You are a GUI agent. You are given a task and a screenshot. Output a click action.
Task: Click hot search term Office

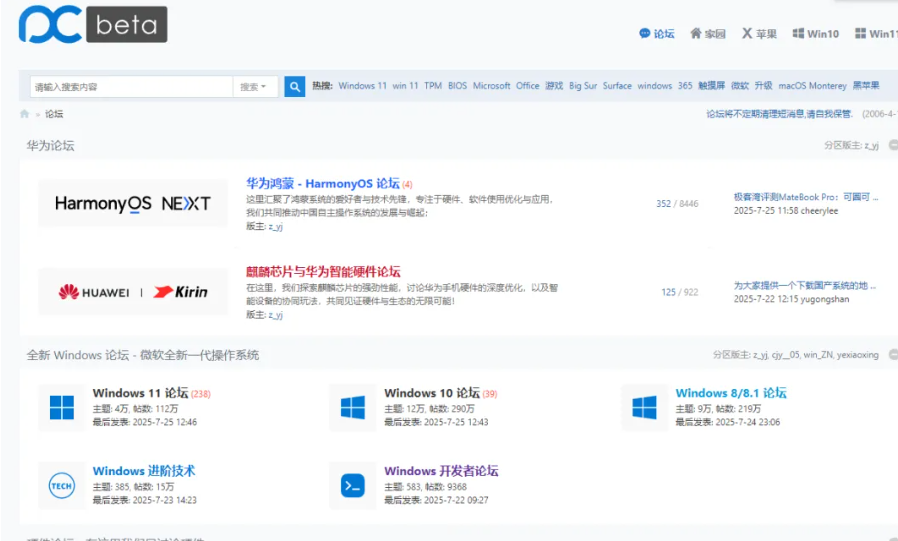[527, 86]
